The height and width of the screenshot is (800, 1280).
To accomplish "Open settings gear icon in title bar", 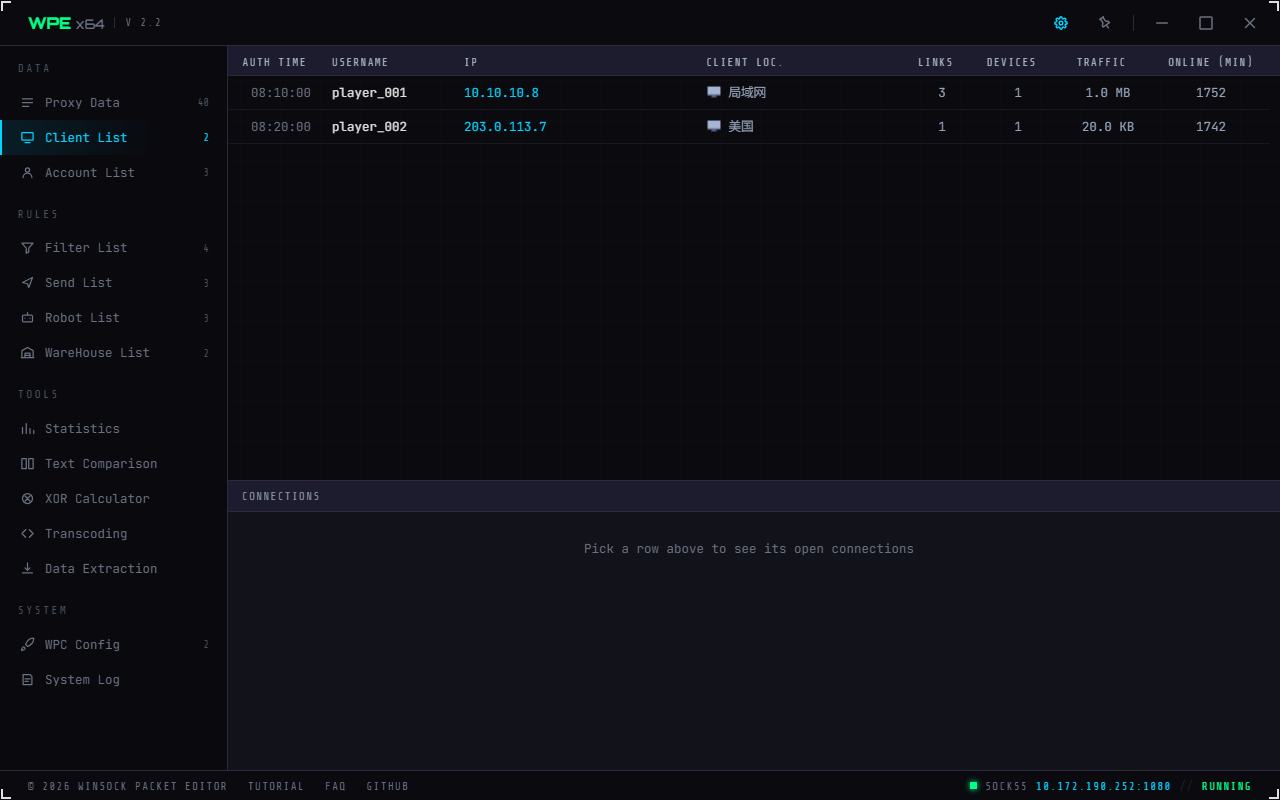I will (x=1061, y=23).
